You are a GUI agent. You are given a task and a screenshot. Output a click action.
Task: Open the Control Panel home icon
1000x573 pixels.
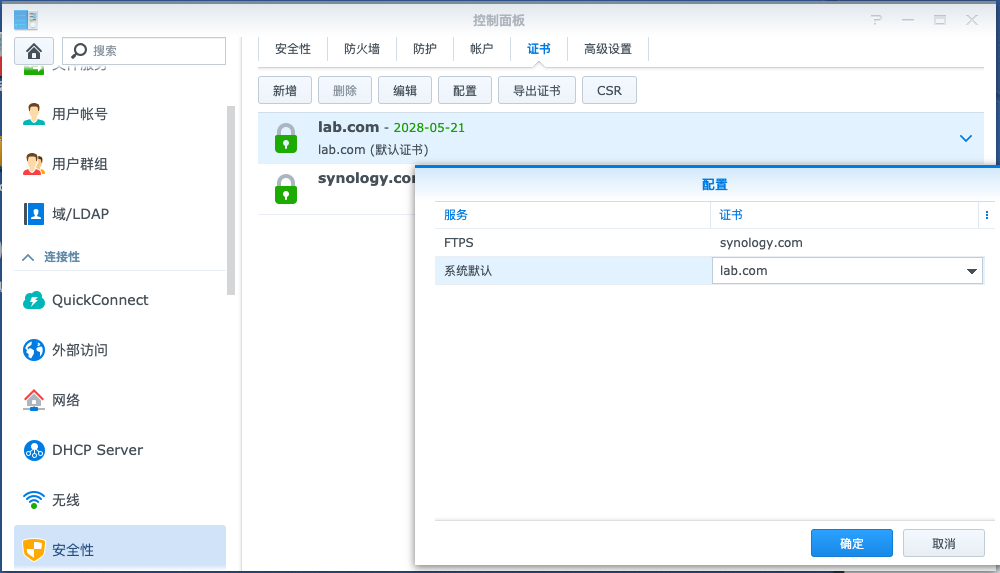pos(34,50)
